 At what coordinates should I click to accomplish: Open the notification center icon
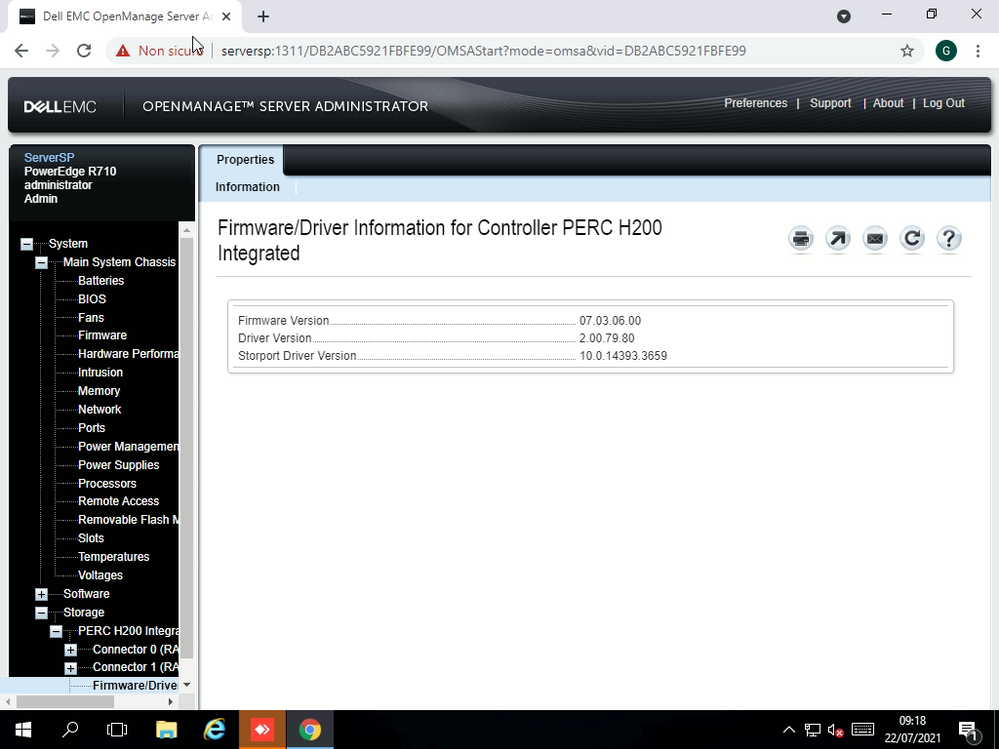(968, 731)
